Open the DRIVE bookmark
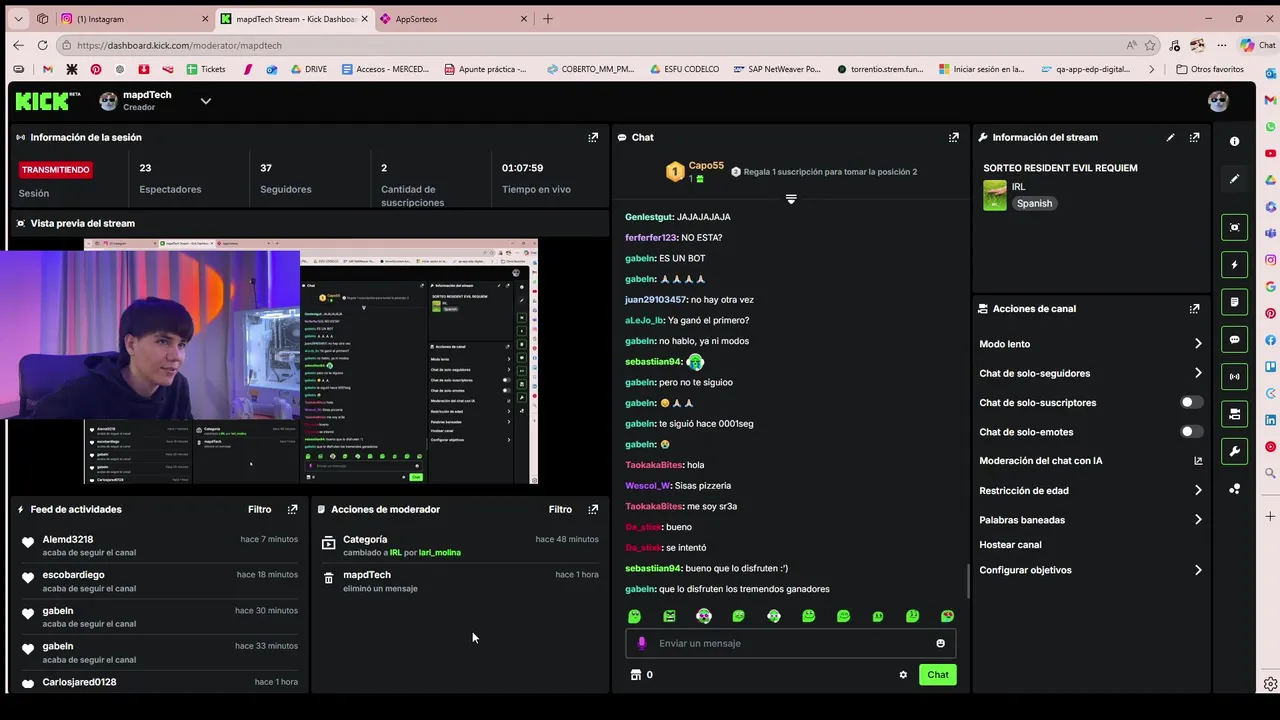This screenshot has width=1280, height=720. coord(309,69)
